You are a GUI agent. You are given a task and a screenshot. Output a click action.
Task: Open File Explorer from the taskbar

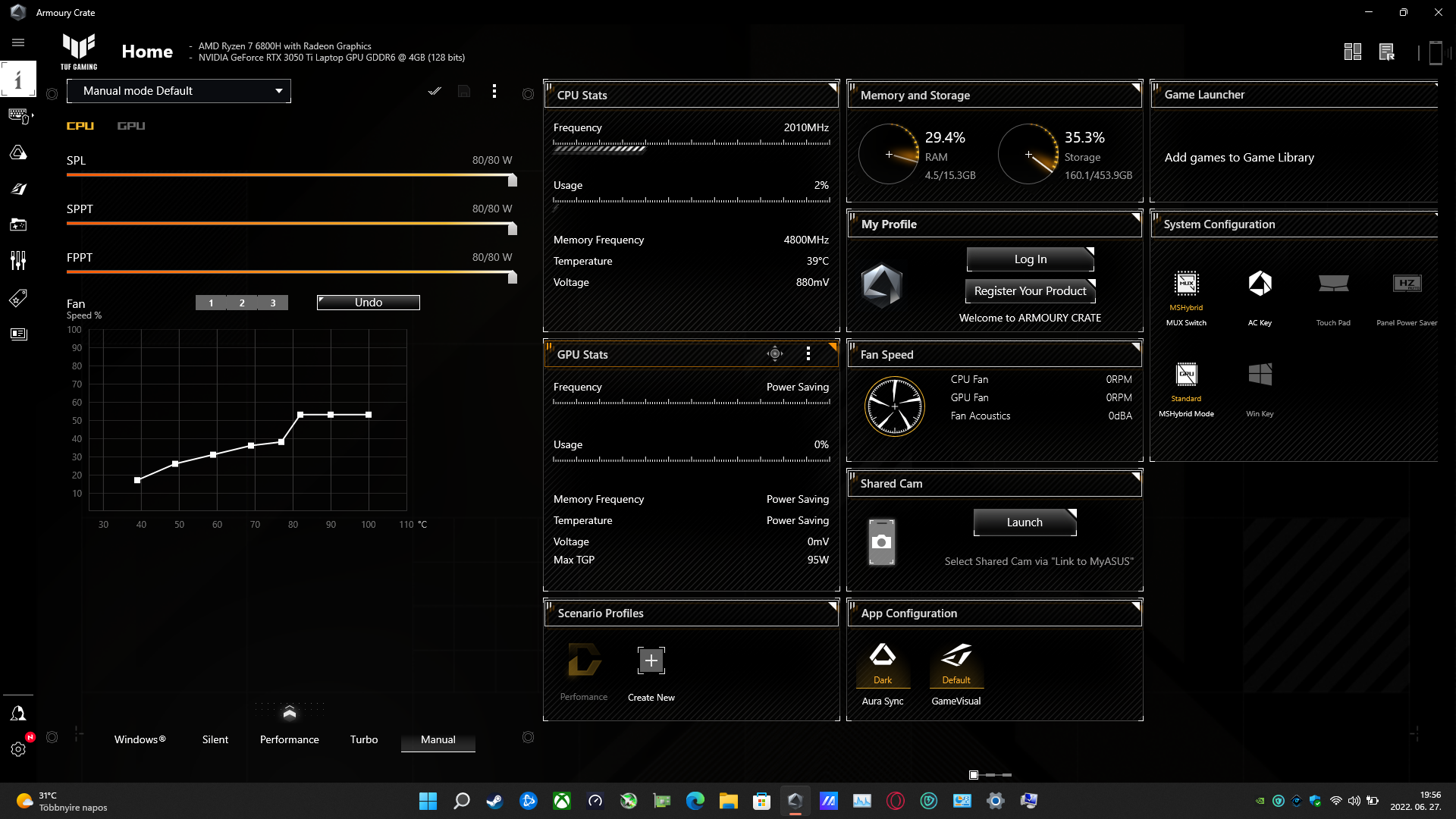pyautogui.click(x=729, y=801)
